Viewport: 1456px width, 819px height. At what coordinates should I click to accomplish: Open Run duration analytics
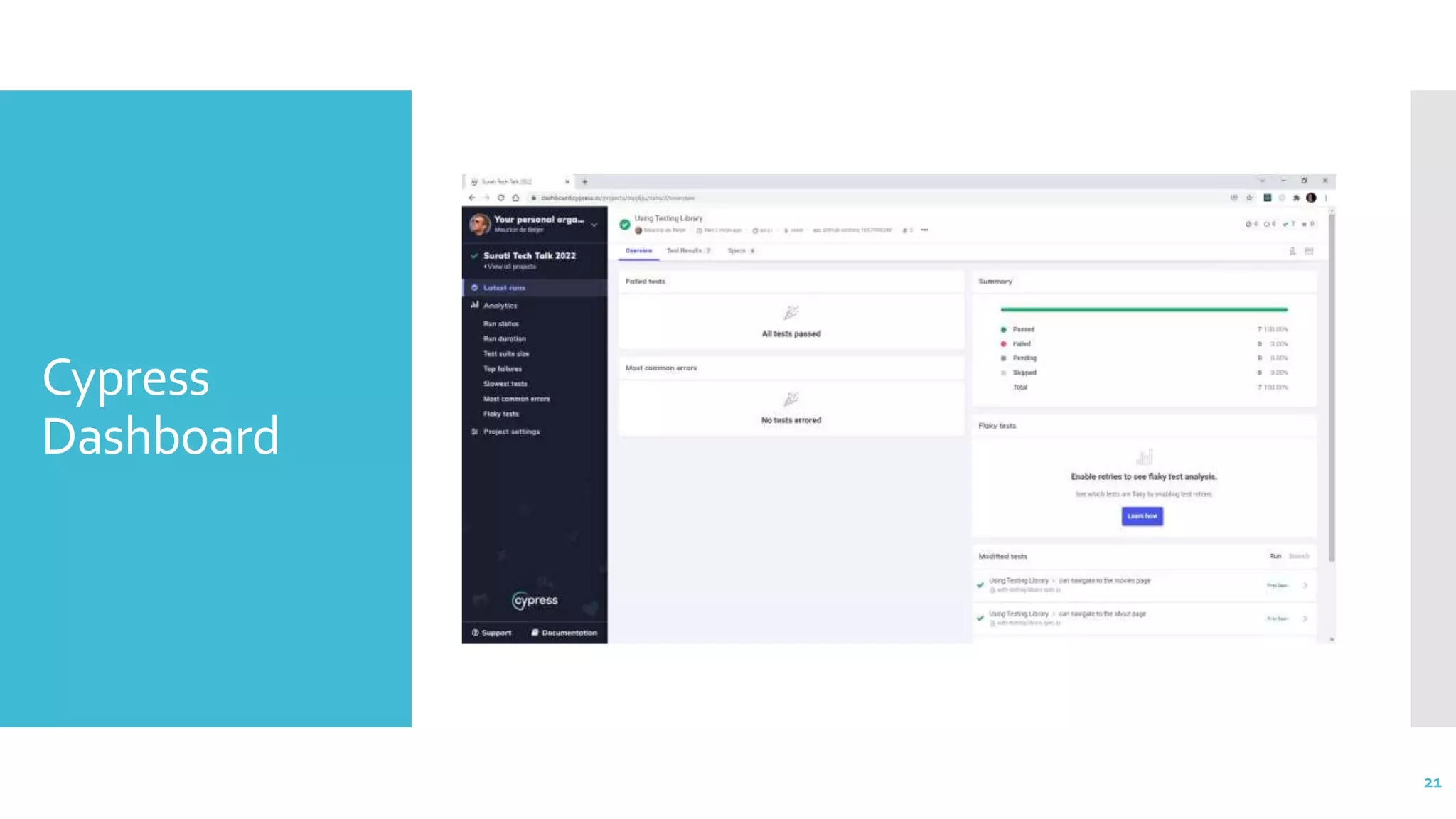point(505,339)
